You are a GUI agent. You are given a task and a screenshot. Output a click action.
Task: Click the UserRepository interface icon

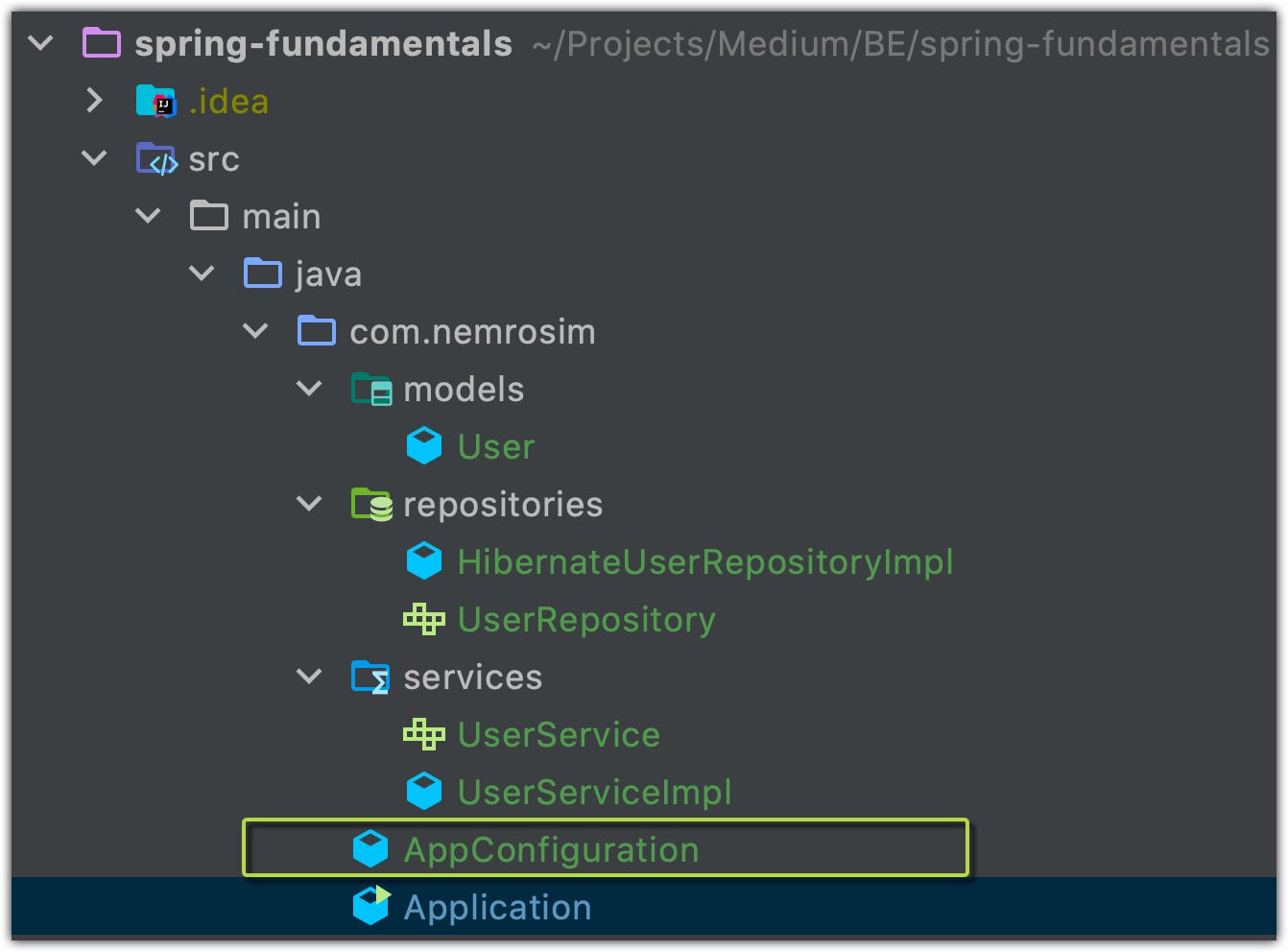click(x=423, y=620)
